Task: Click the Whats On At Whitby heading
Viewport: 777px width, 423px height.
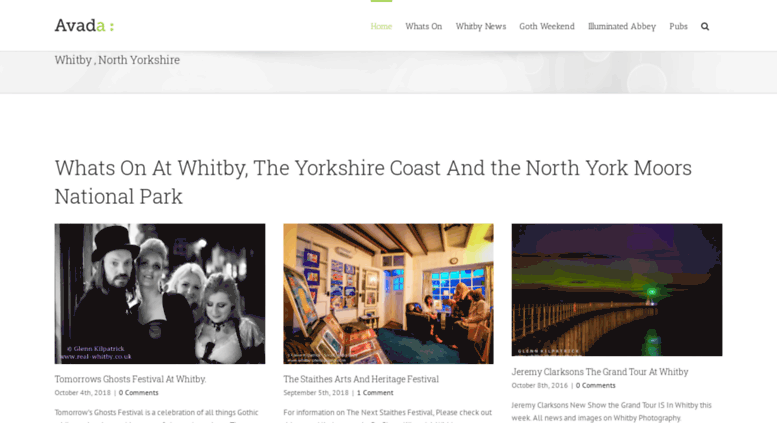Action: 373,182
